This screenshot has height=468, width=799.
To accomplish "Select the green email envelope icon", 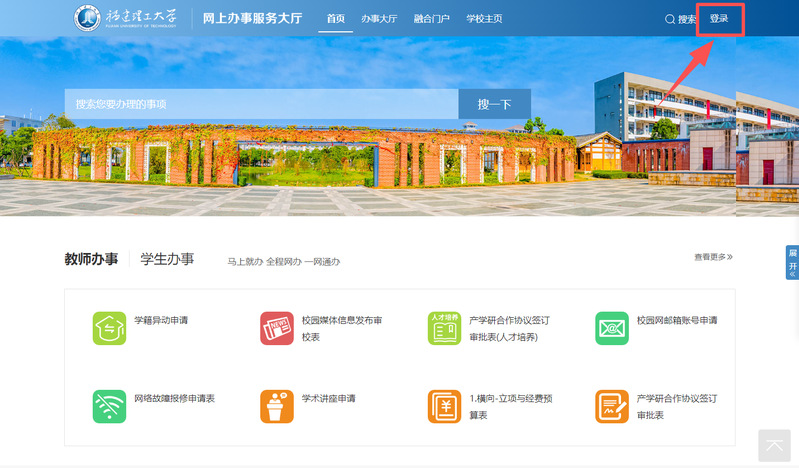I will point(612,328).
